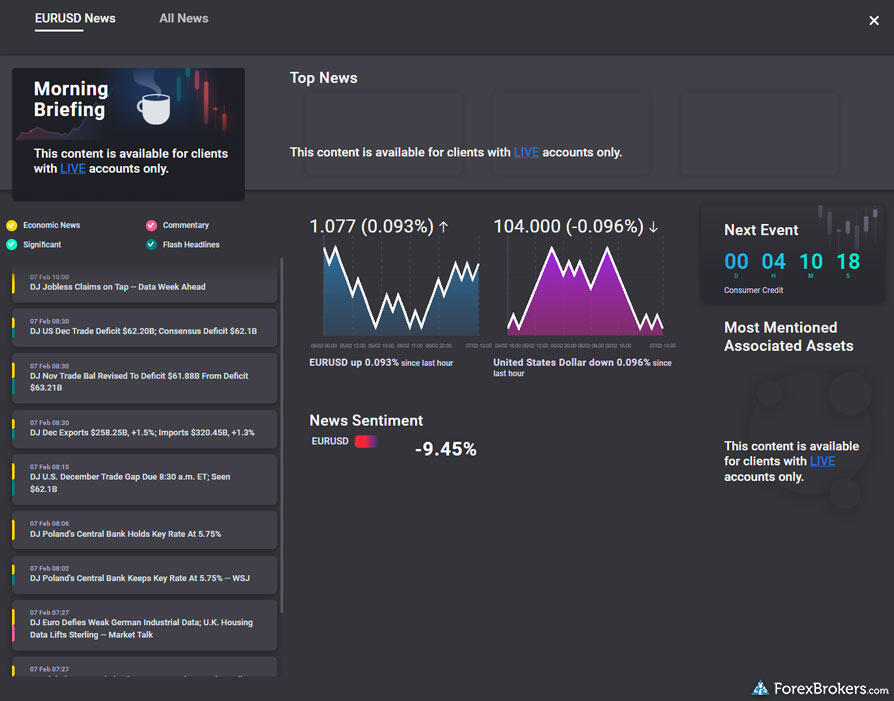The width and height of the screenshot is (894, 701).
Task: Click the EURUSD sentiment gradient bar
Action: [366, 441]
